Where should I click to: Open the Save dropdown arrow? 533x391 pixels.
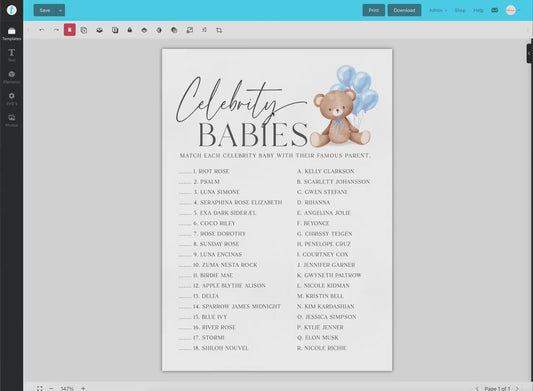click(60, 10)
